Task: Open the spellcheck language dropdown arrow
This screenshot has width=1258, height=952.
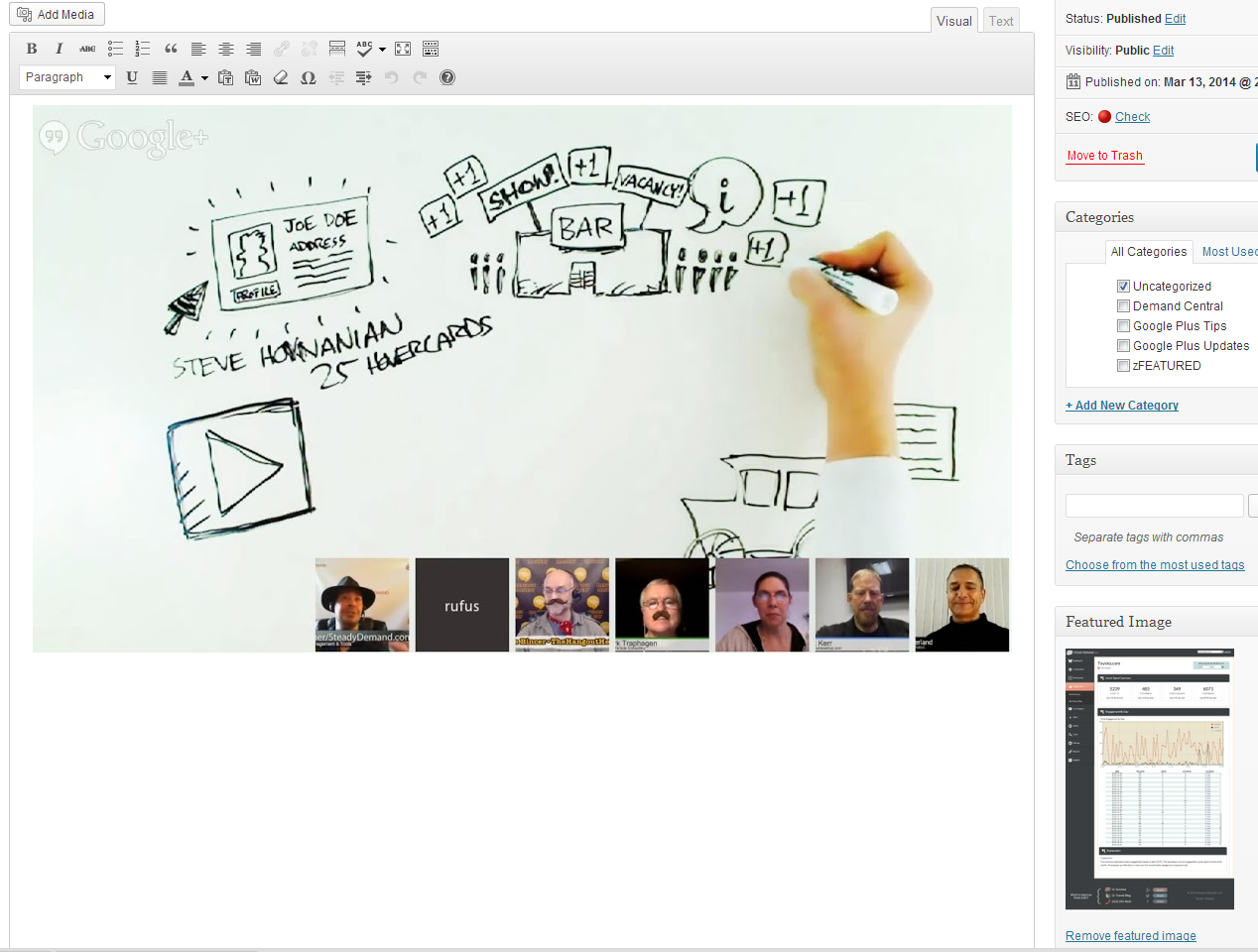Action: [382, 49]
